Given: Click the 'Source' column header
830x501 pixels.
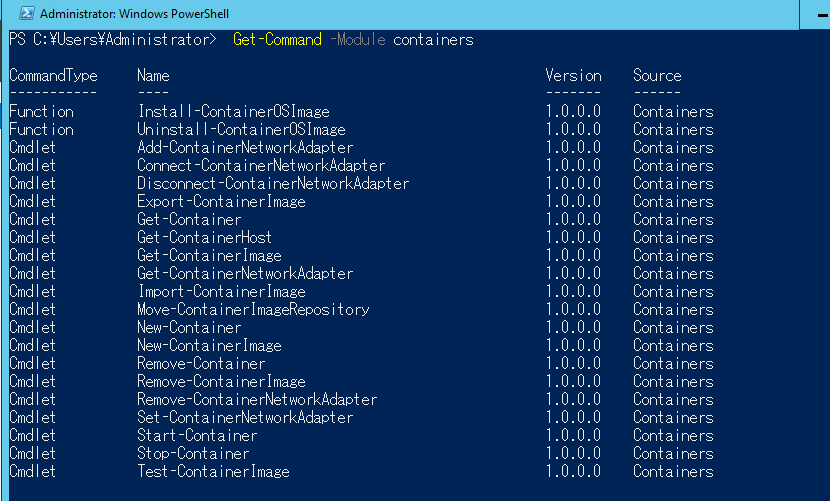Looking at the screenshot, I should (657, 76).
